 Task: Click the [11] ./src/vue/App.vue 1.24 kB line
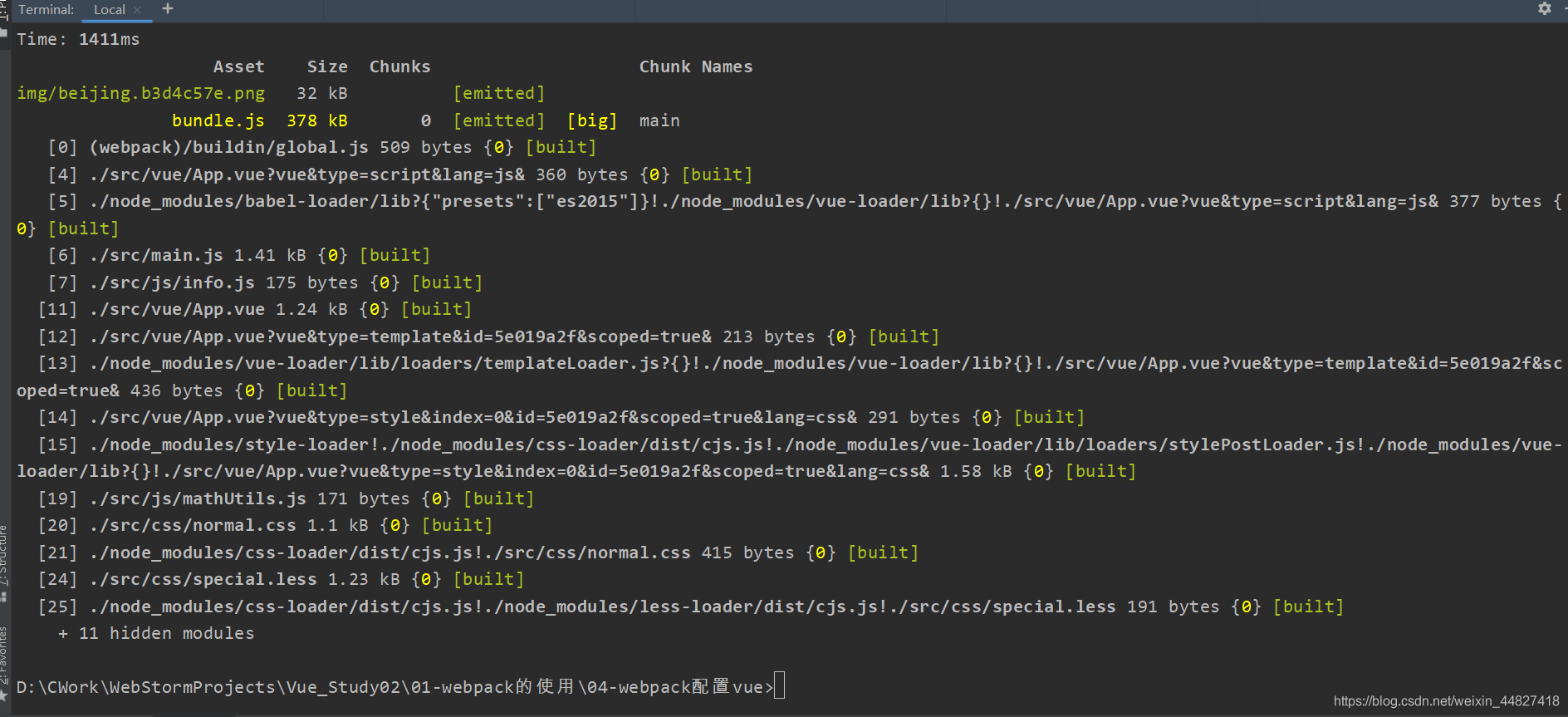coord(255,309)
